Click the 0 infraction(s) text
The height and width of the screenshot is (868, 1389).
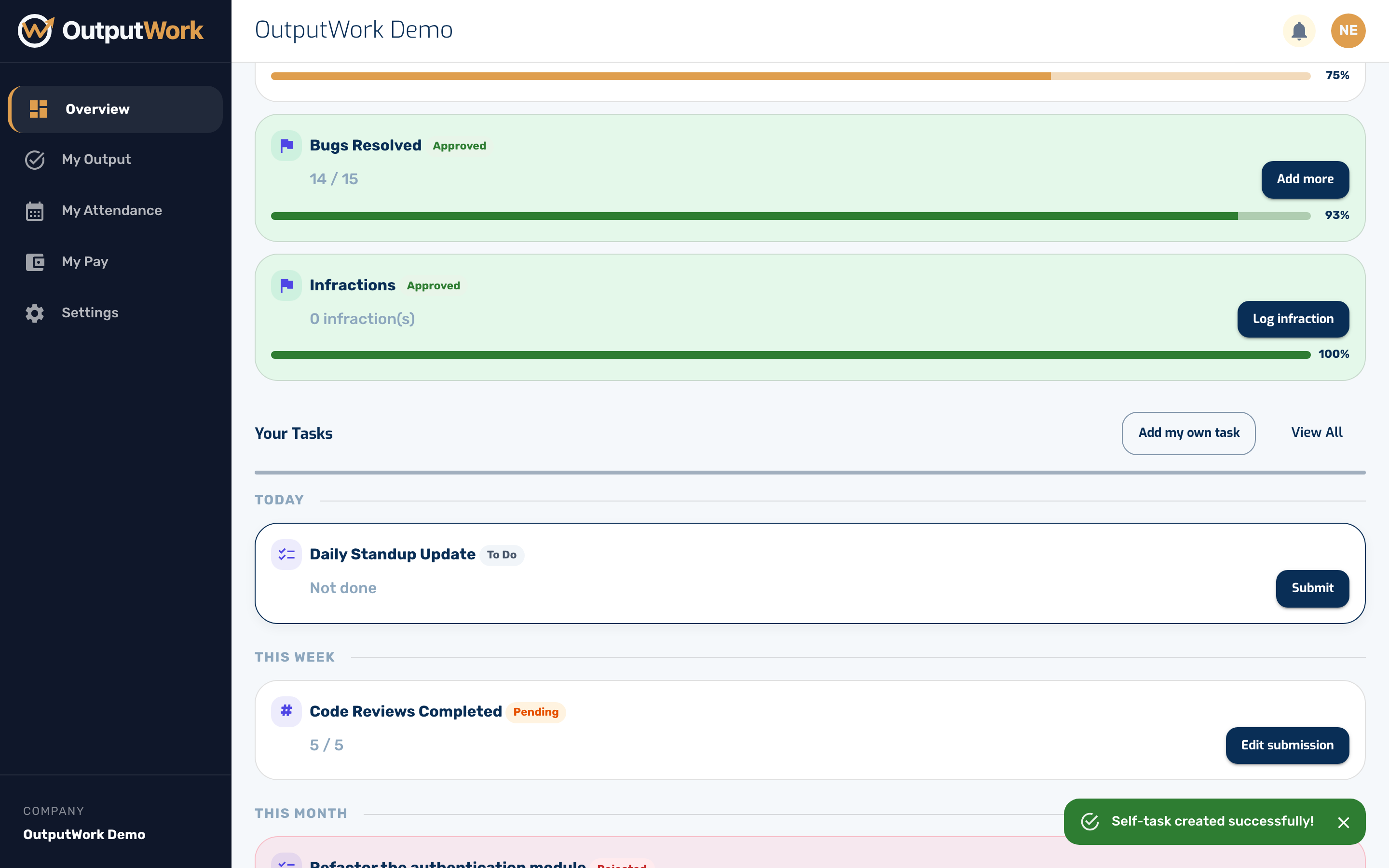362,319
